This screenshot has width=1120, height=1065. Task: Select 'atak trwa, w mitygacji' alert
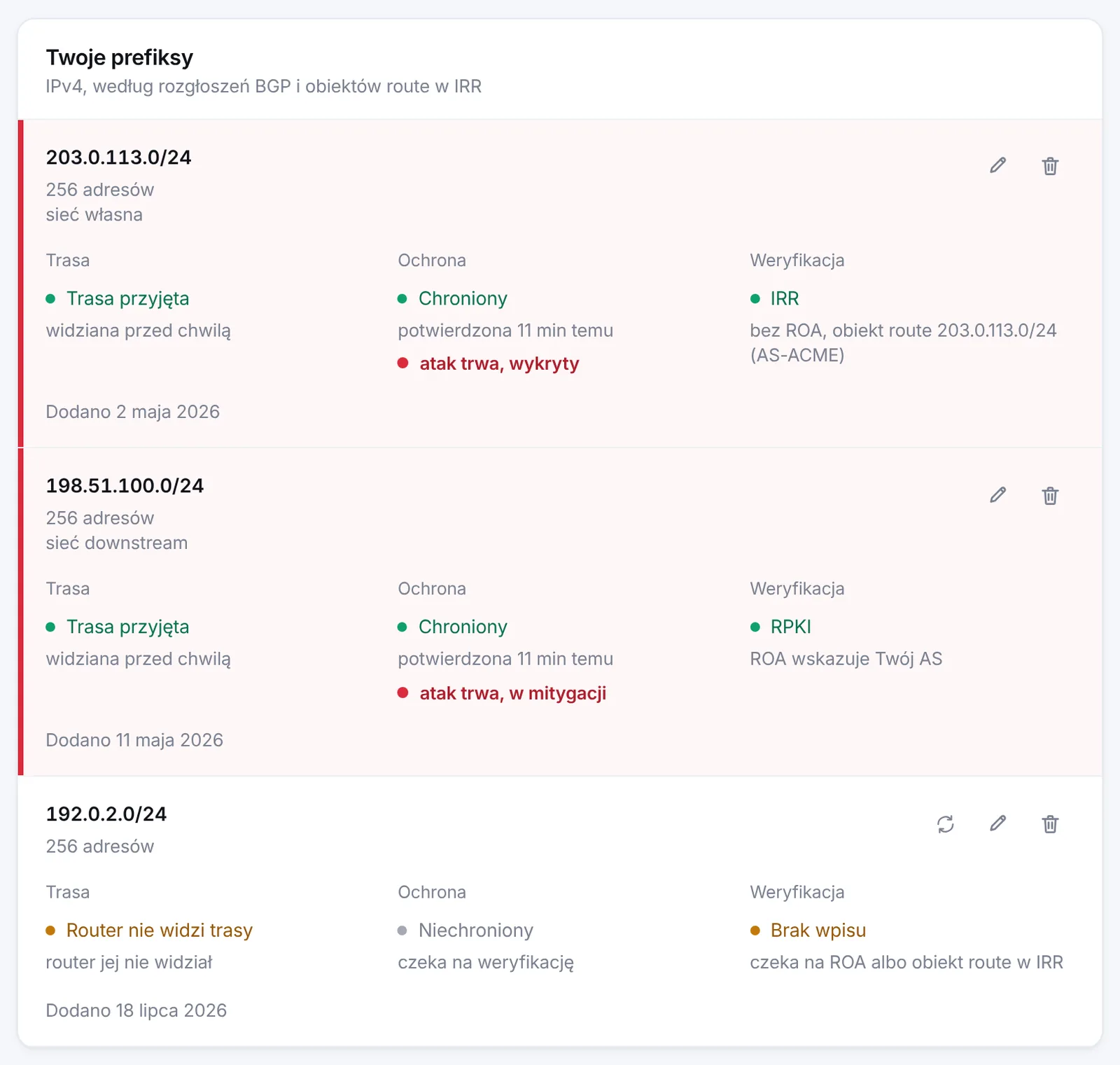512,693
